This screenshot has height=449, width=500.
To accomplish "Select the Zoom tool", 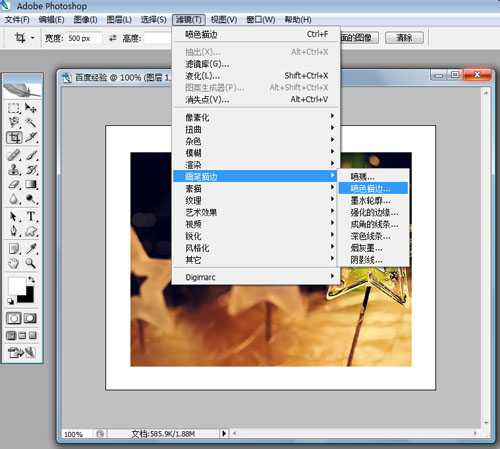I will pyautogui.click(x=31, y=263).
